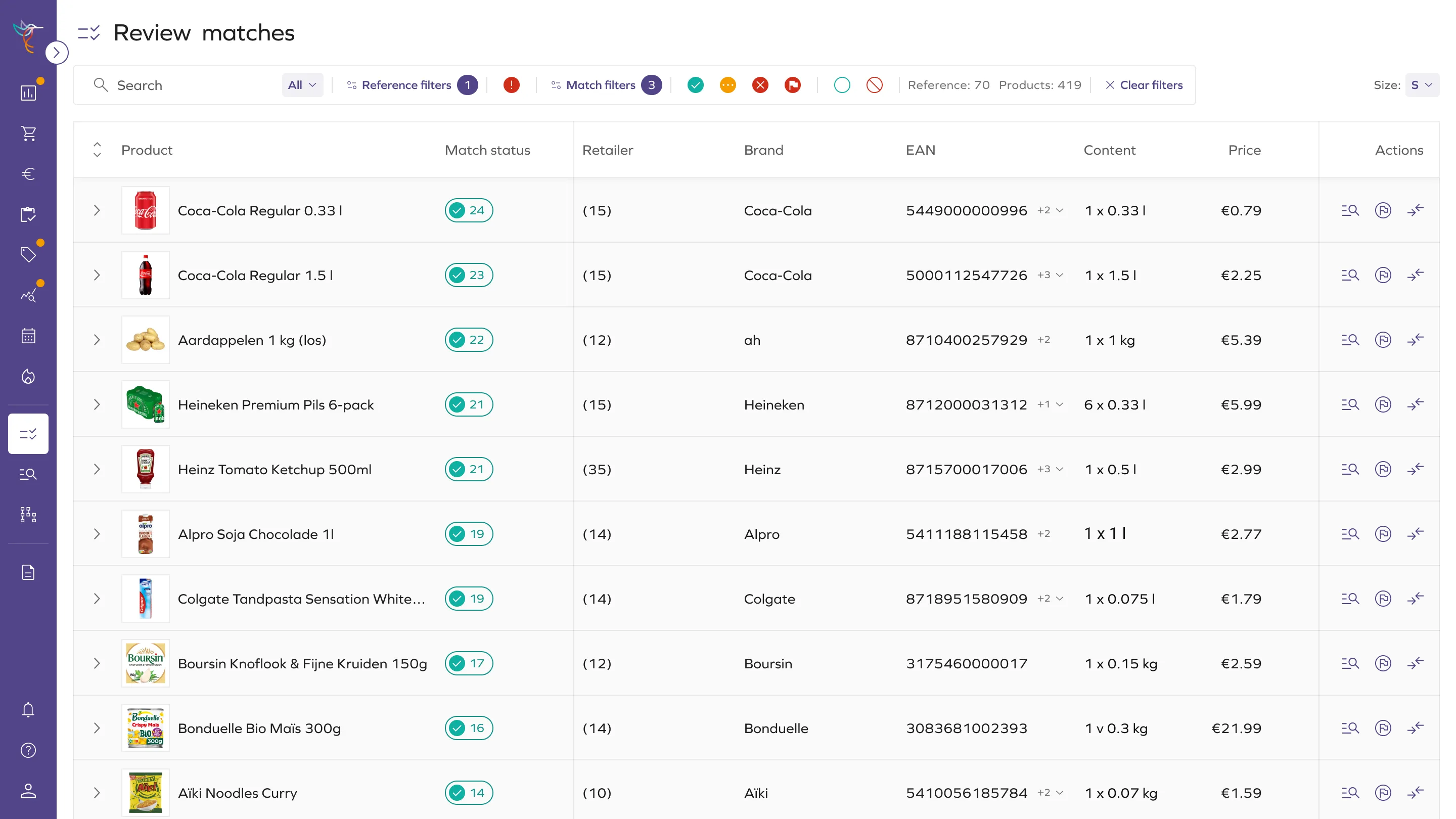Expand the sidebar with arrow button
Image resolution: width=1456 pixels, height=819 pixels.
57,53
